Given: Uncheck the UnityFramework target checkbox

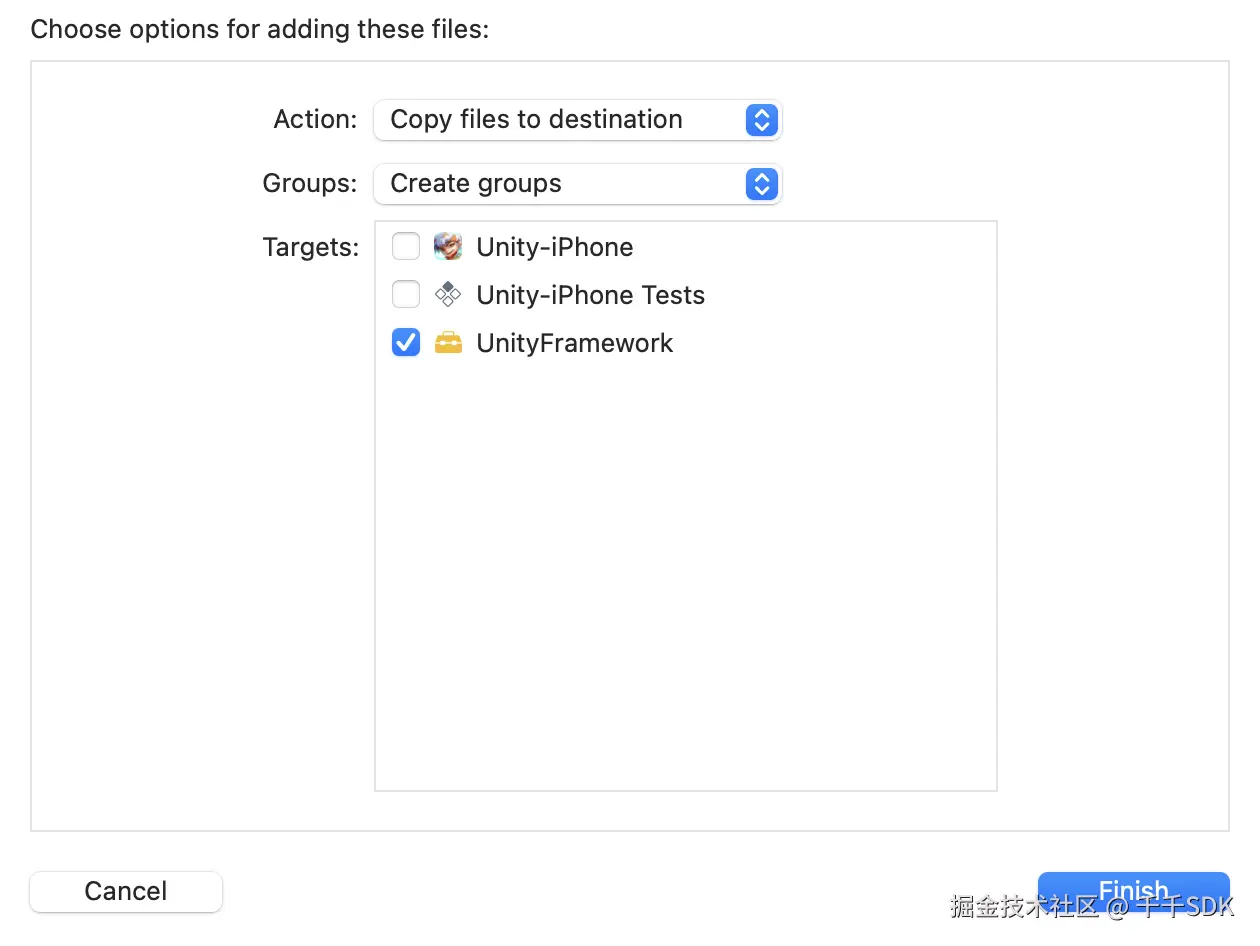Looking at the screenshot, I should click(x=406, y=343).
